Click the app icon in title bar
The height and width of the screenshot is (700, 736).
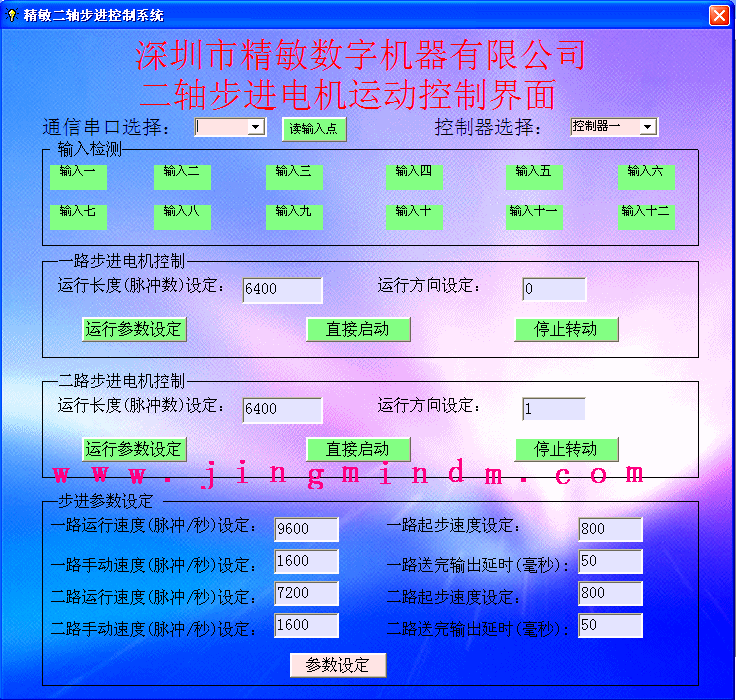[11, 15]
